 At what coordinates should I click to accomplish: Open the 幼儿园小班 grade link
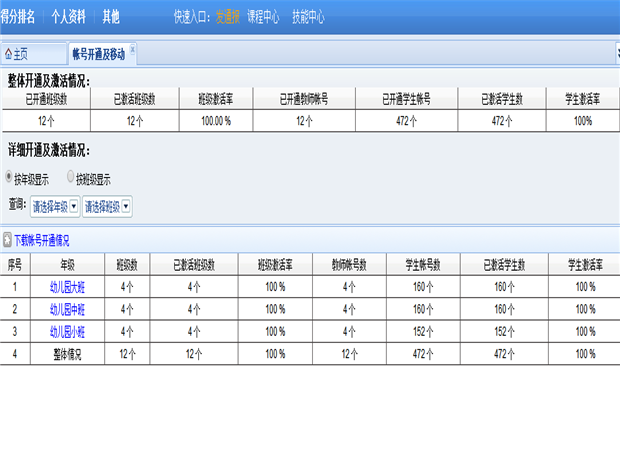[67, 331]
